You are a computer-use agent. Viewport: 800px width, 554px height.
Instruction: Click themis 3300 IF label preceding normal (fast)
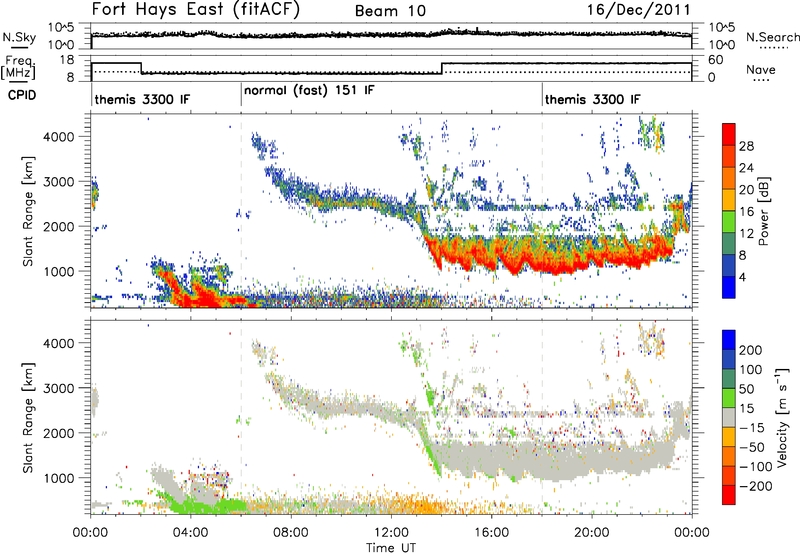142,99
